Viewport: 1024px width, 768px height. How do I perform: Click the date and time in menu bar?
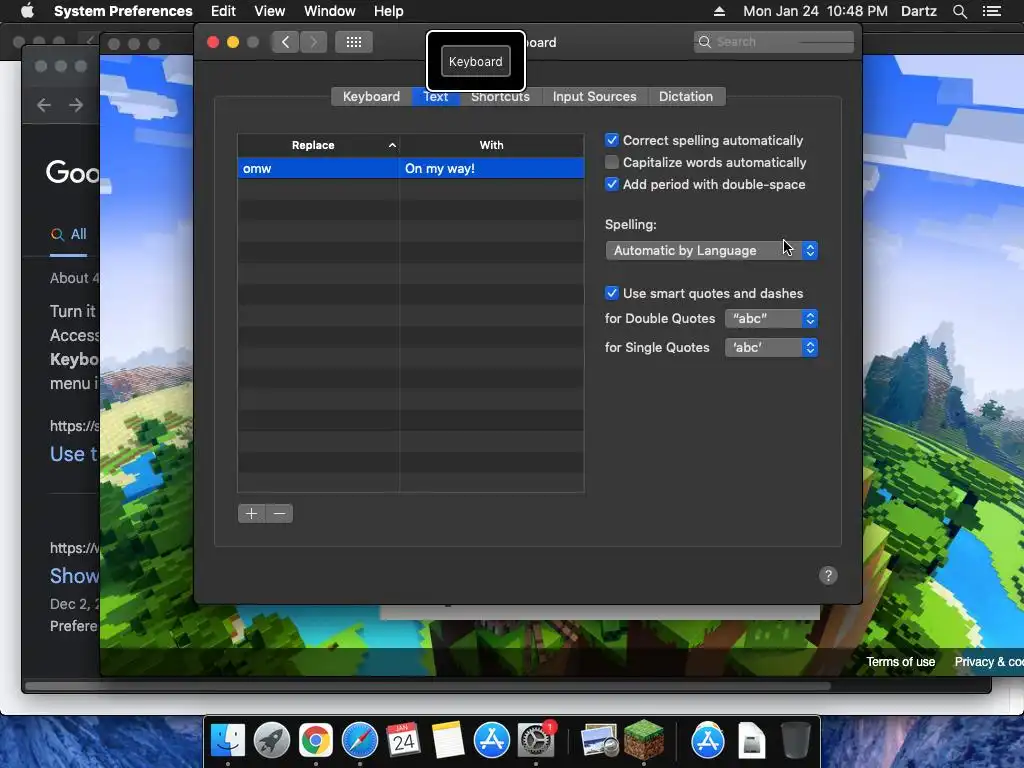point(815,11)
